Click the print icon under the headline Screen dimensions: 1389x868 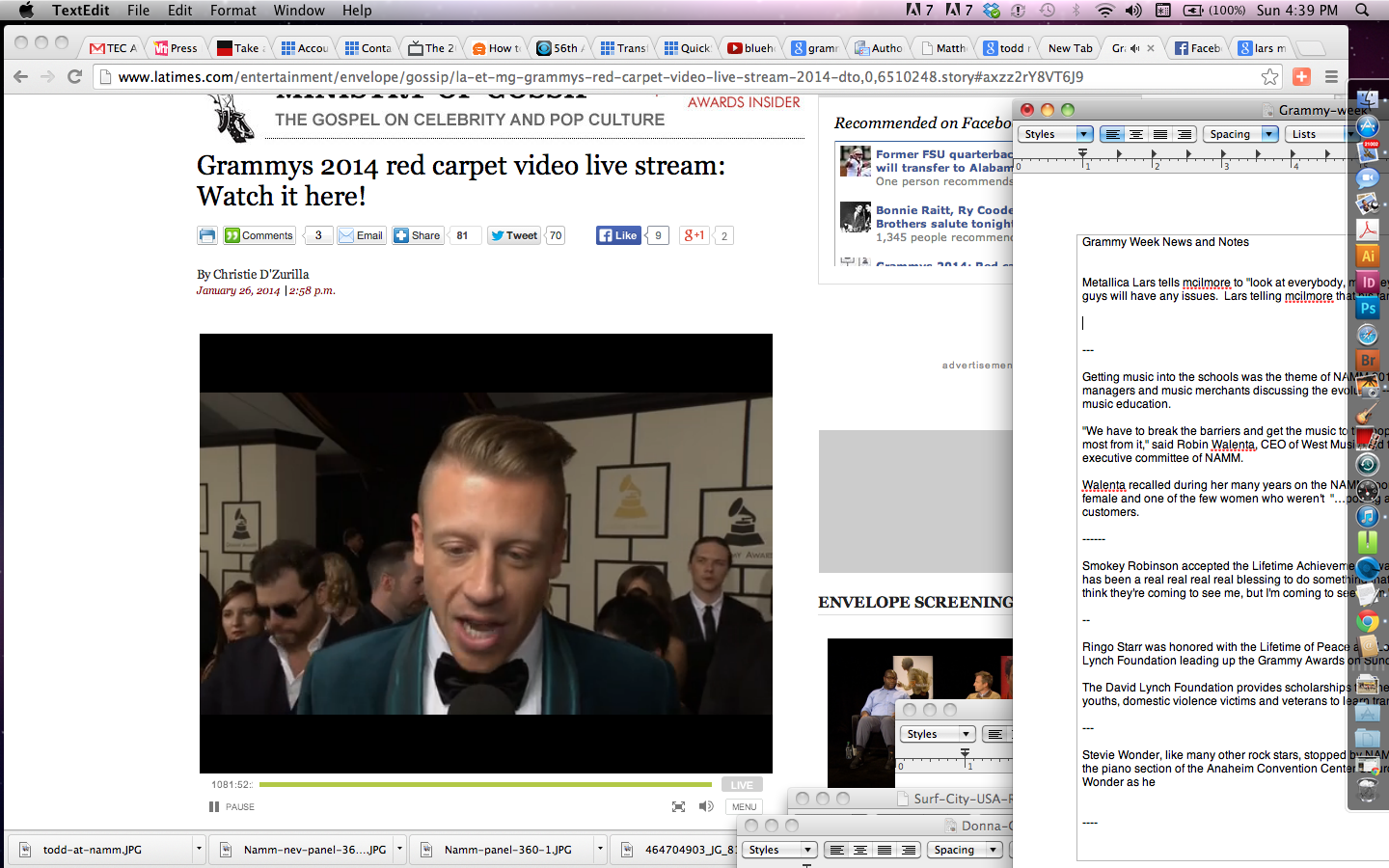tap(207, 235)
